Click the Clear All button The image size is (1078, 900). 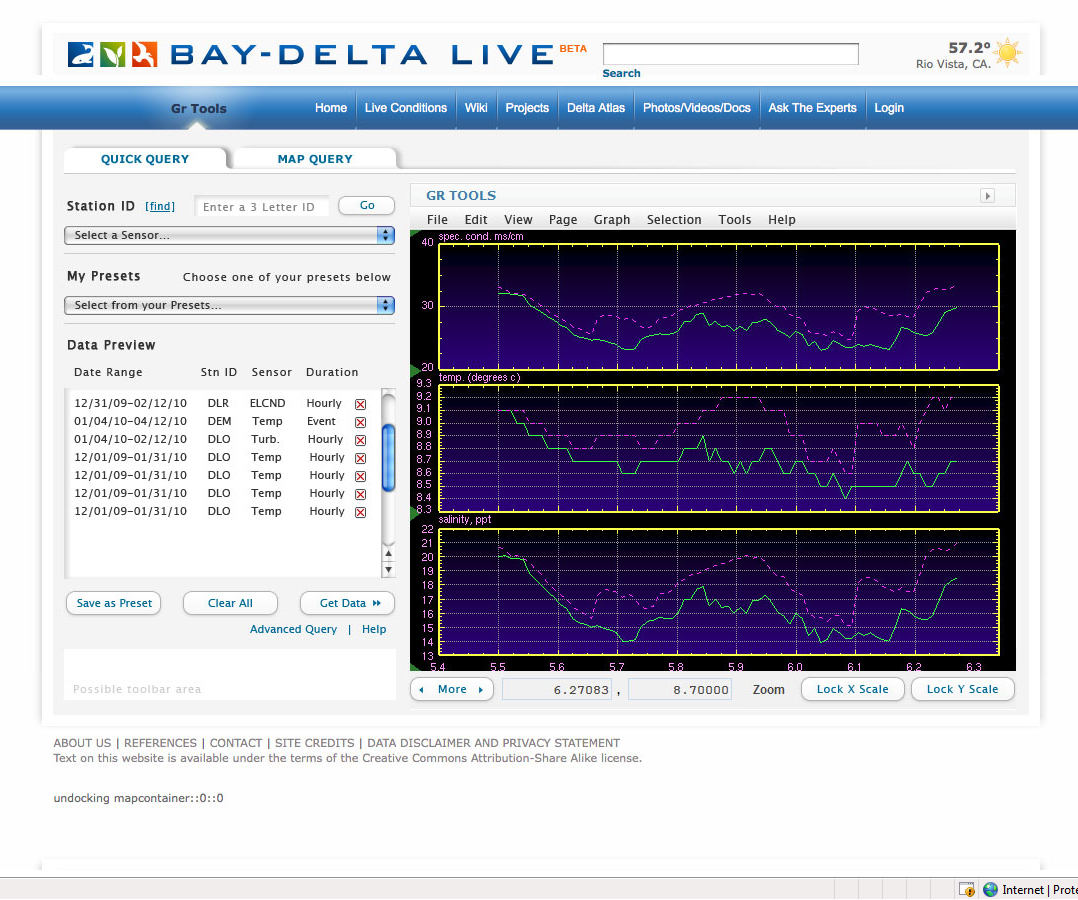[230, 603]
